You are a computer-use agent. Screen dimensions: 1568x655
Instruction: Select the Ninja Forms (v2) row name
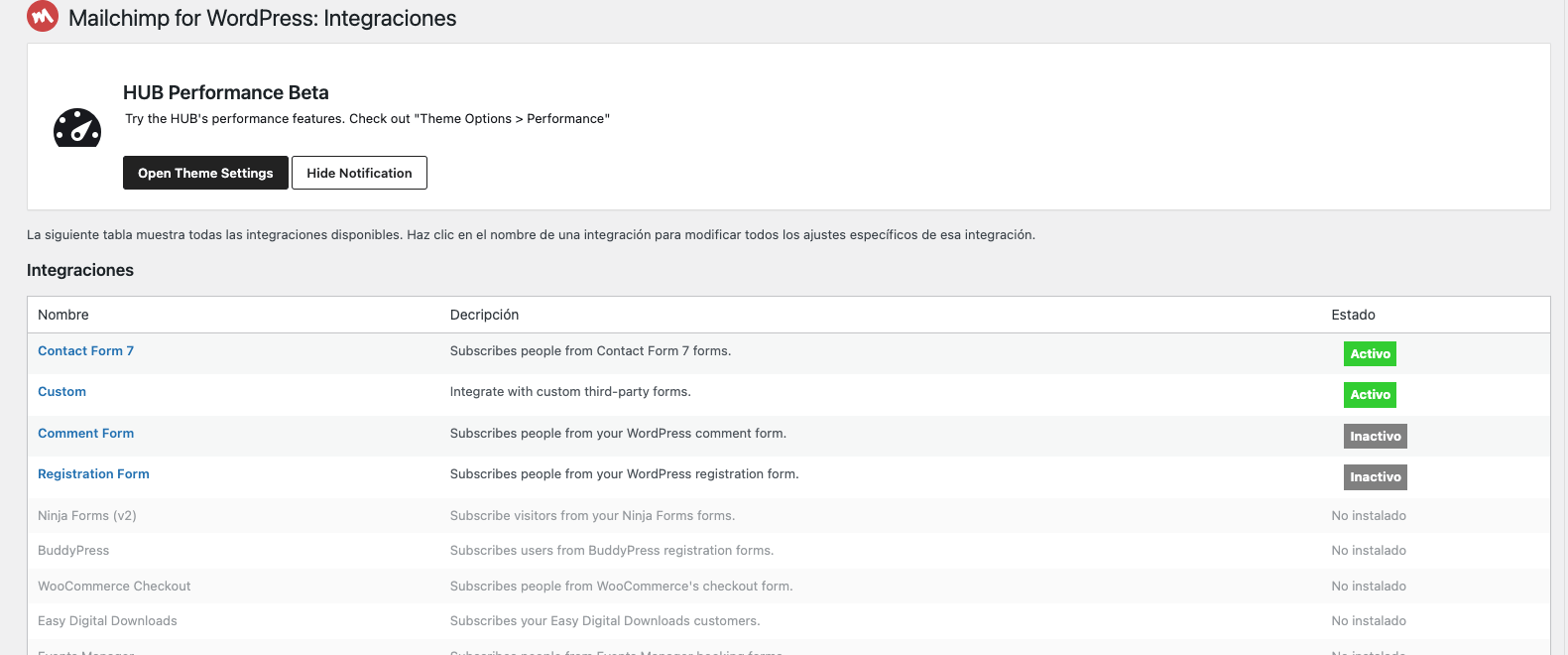coord(87,516)
